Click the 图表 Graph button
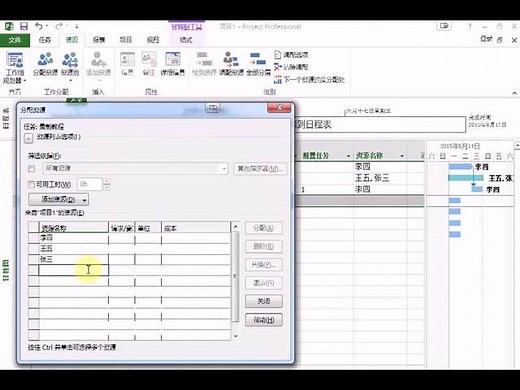The image size is (520, 390). pyautogui.click(x=264, y=283)
